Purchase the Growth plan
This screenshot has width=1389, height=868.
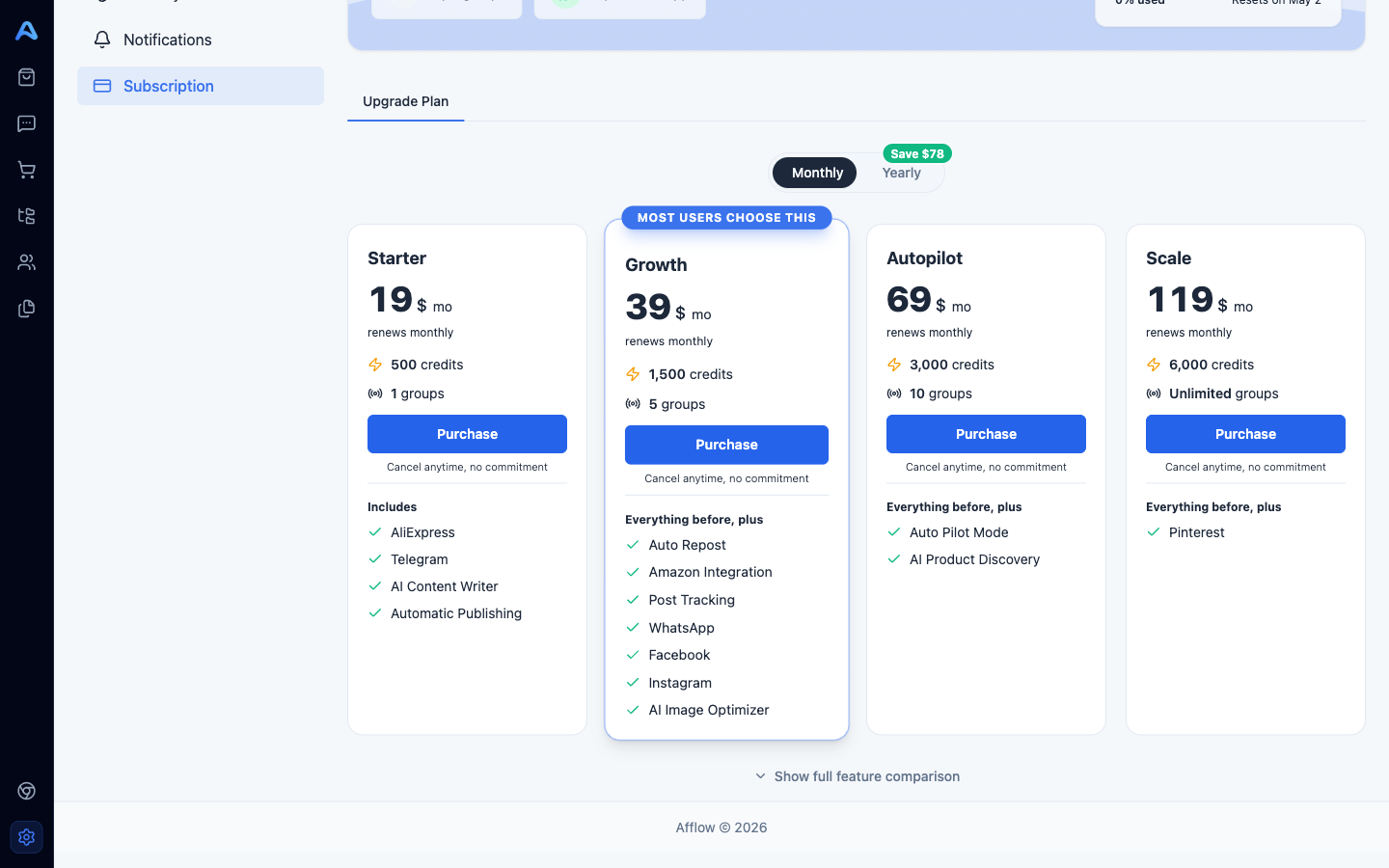(x=726, y=445)
